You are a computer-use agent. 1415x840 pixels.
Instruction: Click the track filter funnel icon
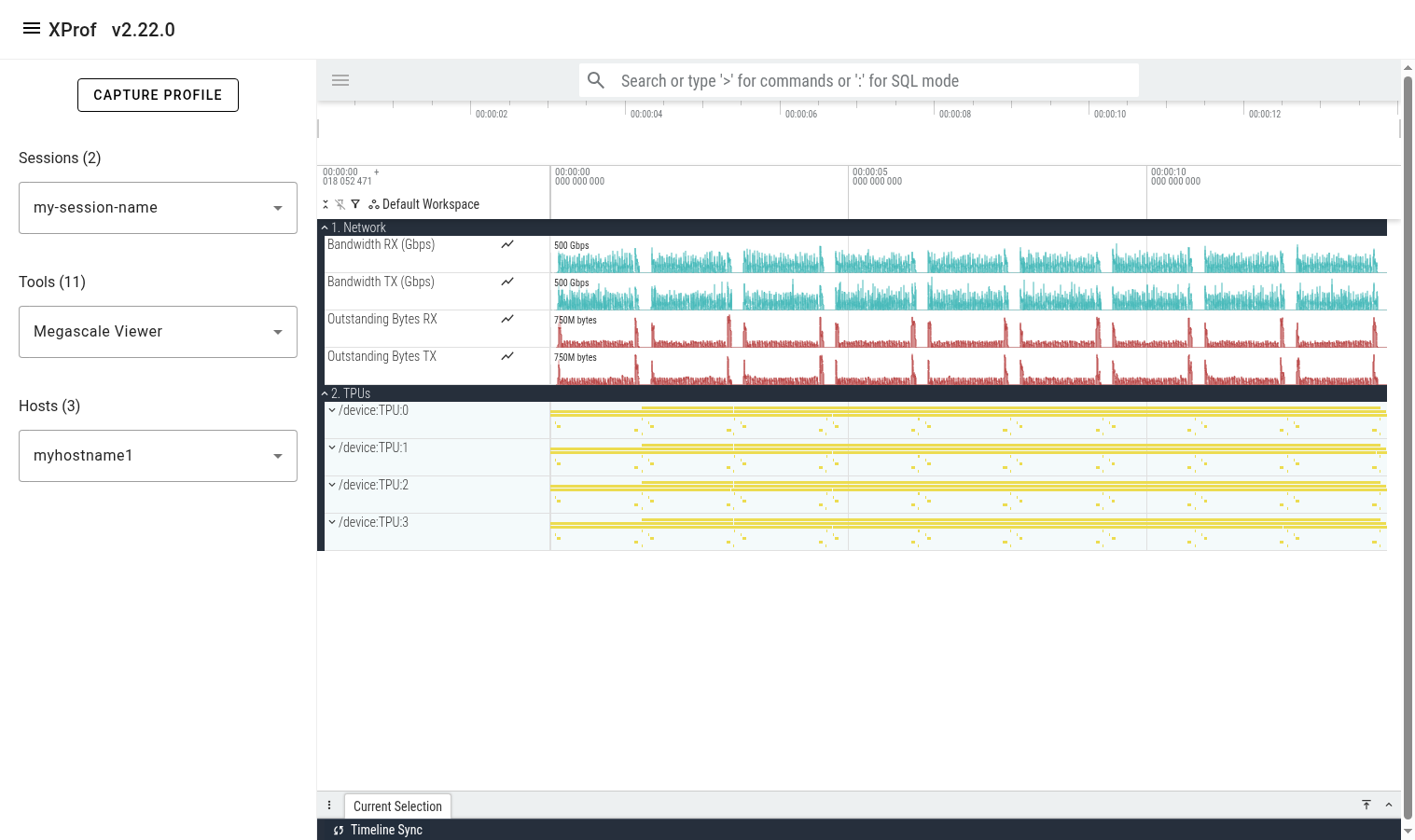pos(355,204)
